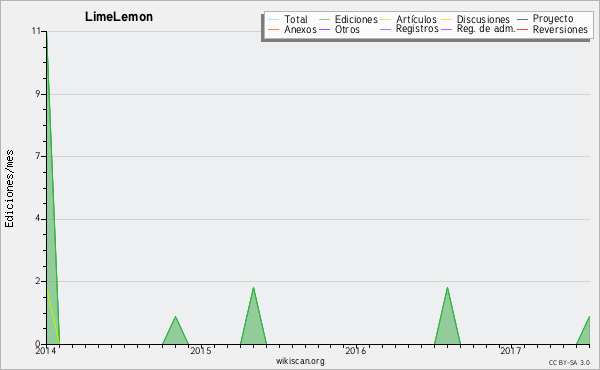Click the Discusiones legend entry

coord(476,19)
